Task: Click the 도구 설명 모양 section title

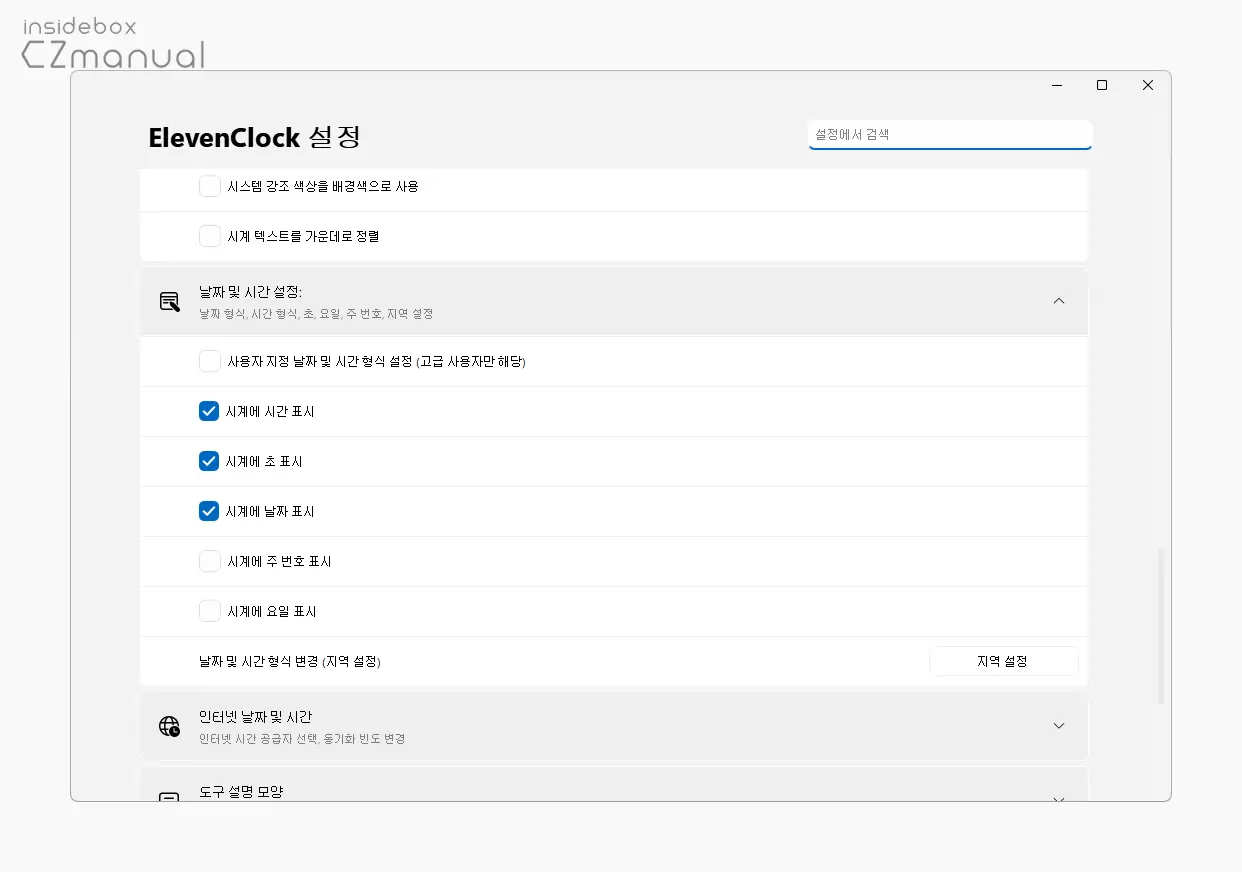Action: tap(241, 792)
